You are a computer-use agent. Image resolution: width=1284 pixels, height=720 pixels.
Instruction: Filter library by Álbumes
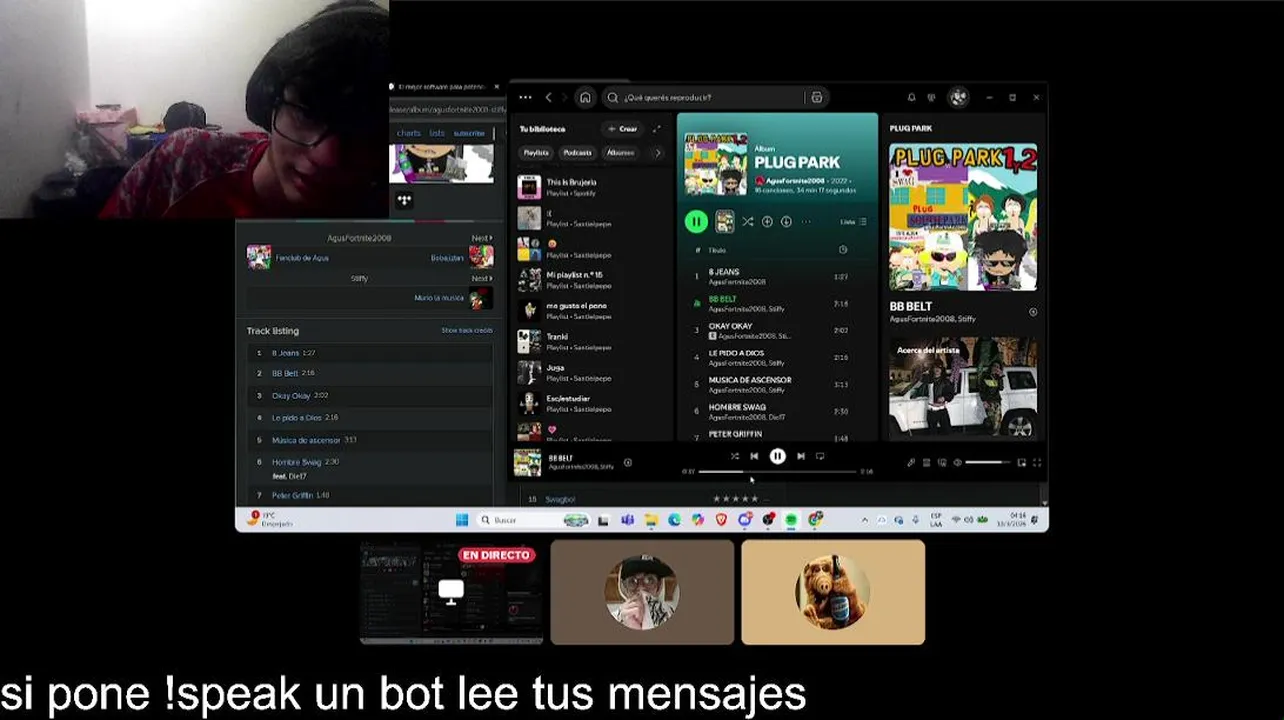coord(620,153)
